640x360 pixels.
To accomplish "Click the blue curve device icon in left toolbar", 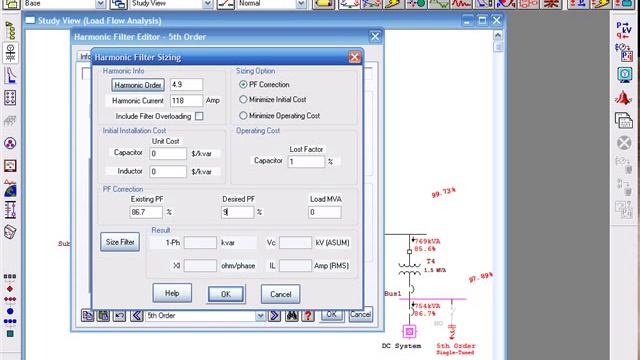I will (10, 76).
